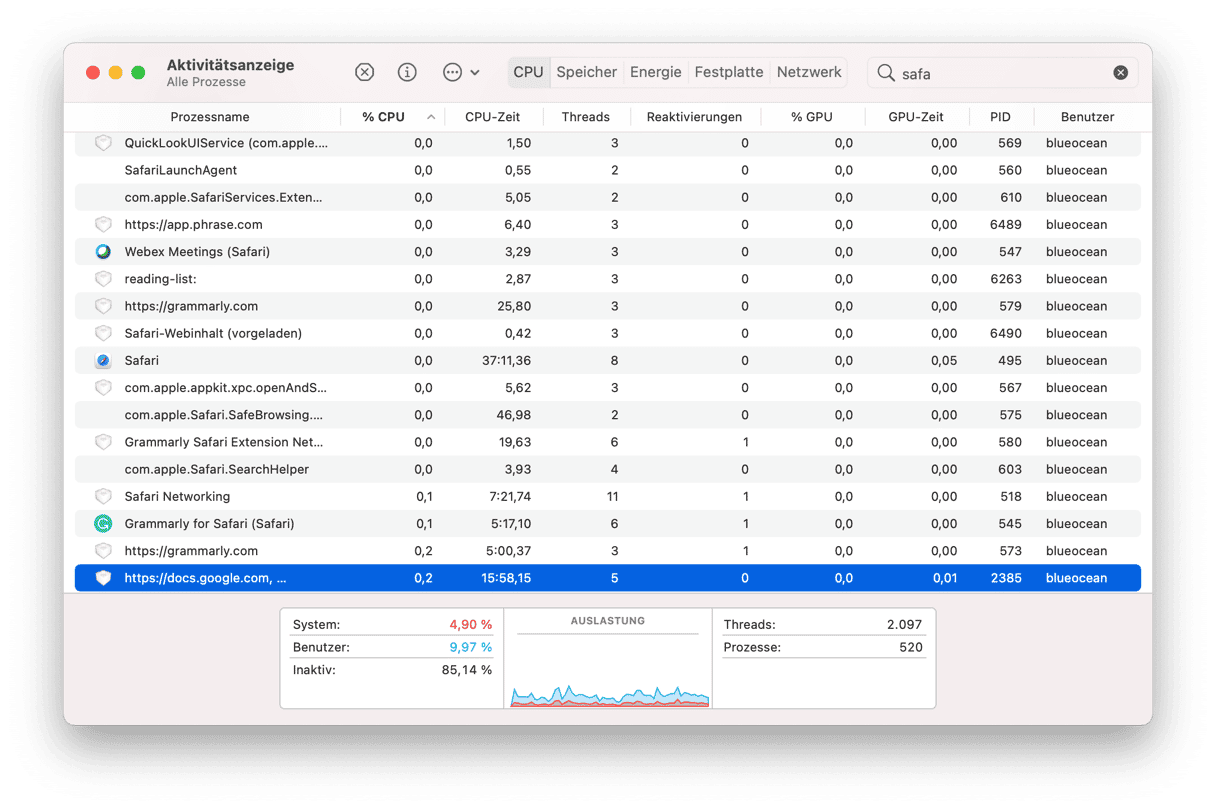Click the shield icon of Grammarly Safari Extension Net… row
The image size is (1216, 809).
point(103,442)
